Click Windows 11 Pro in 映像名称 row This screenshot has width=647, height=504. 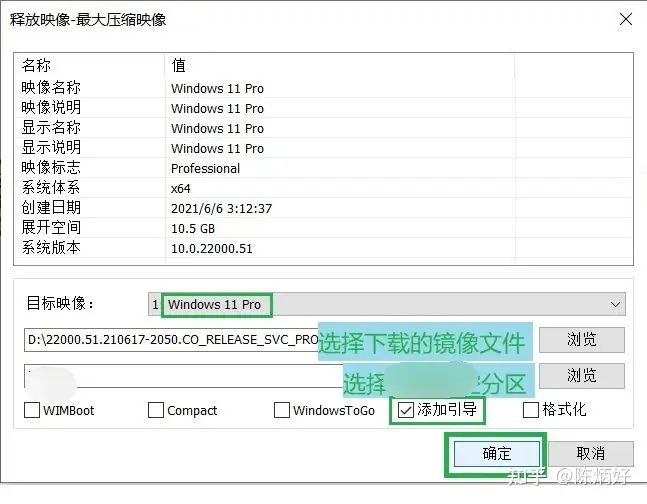click(x=217, y=88)
